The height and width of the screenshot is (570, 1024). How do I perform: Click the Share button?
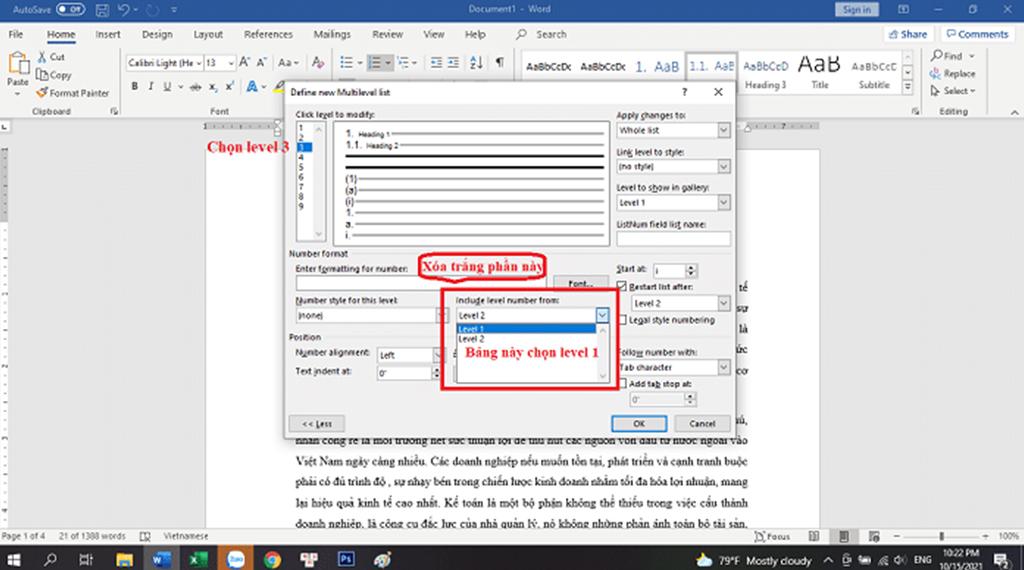pos(908,34)
